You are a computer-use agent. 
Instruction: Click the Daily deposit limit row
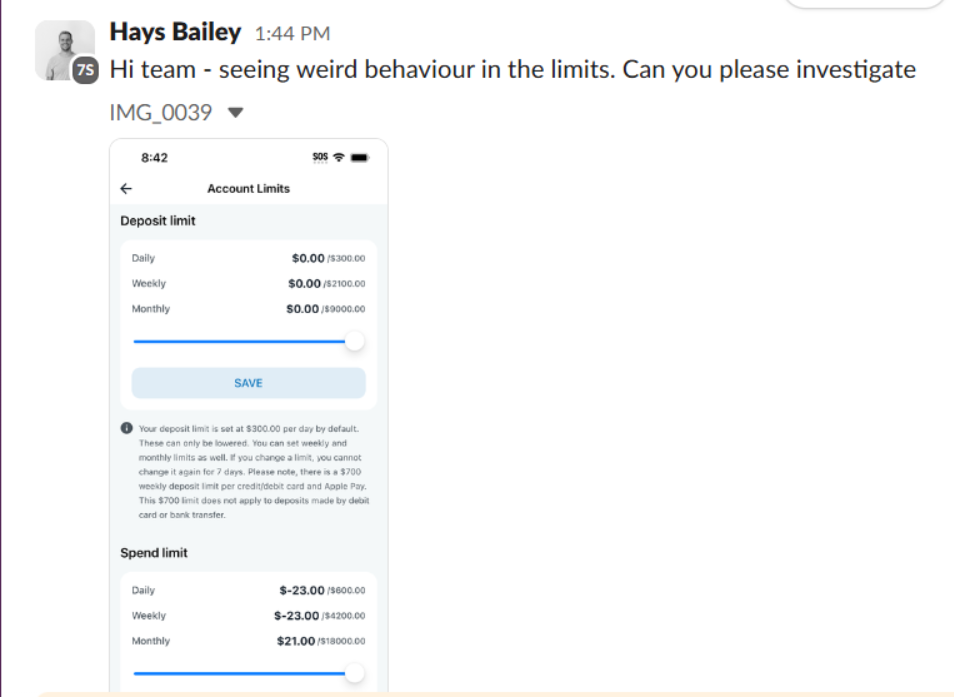(248, 258)
